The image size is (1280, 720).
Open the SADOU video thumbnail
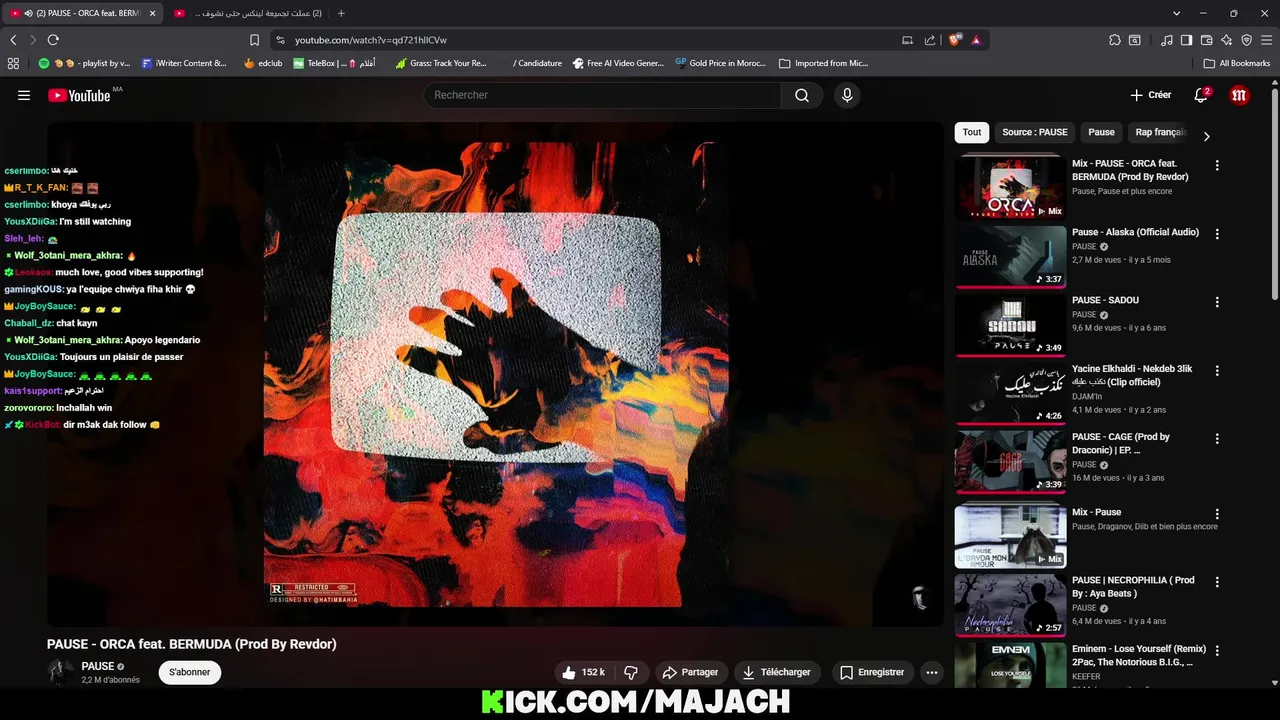pyautogui.click(x=1010, y=324)
